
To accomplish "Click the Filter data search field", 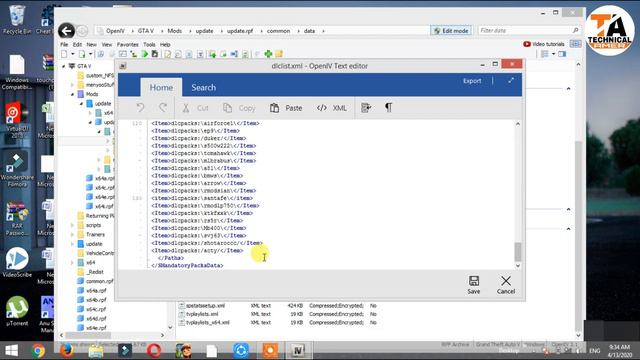I will (x=529, y=30).
